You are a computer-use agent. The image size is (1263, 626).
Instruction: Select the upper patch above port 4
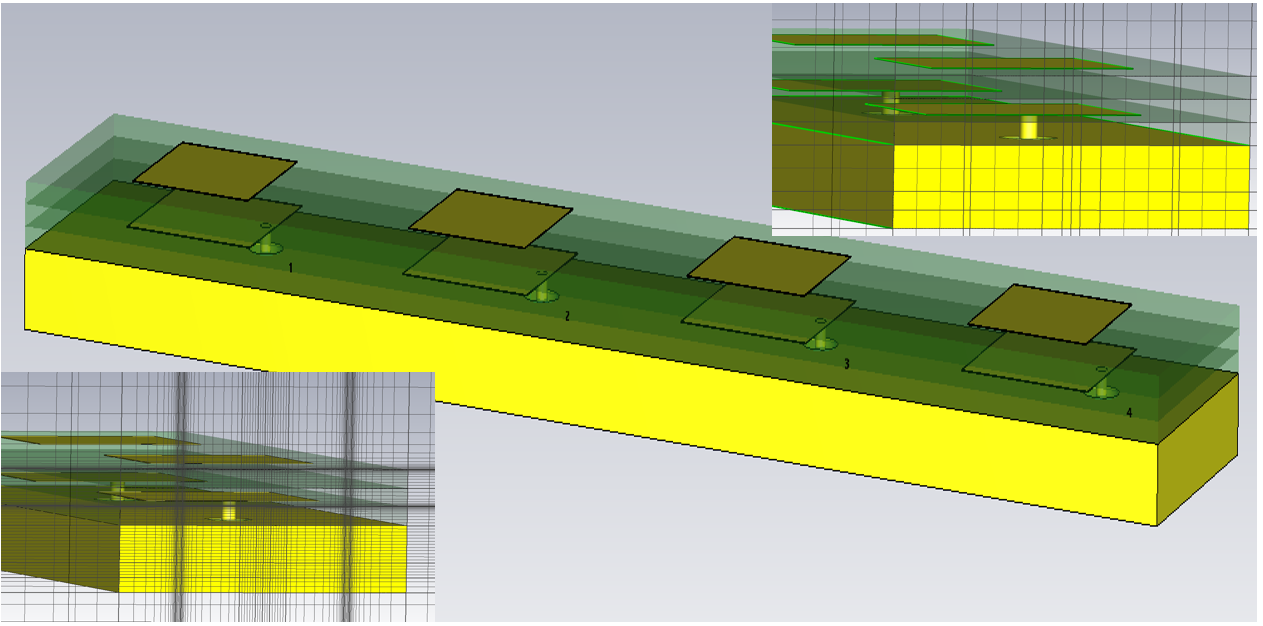(x=1049, y=313)
